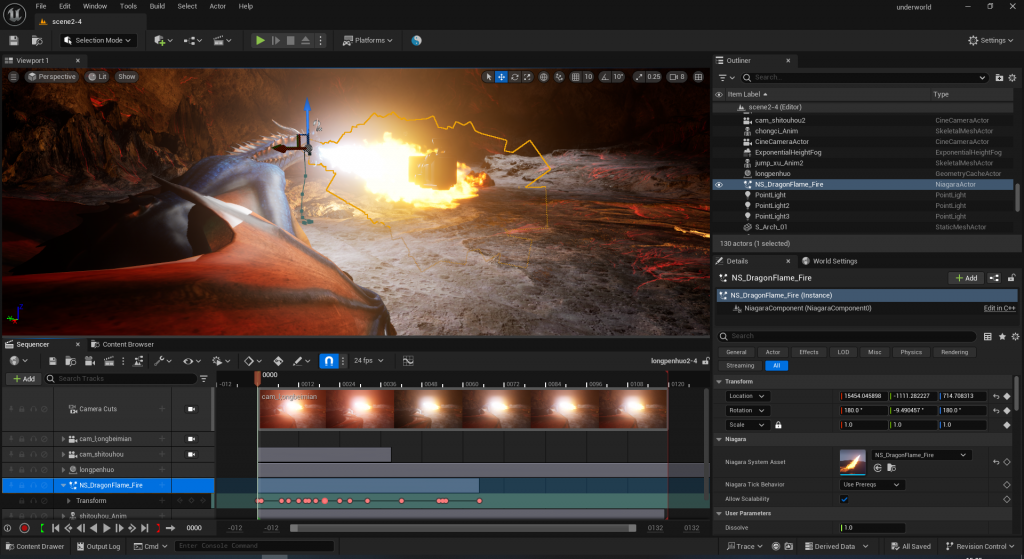Toggle the Sequencer snapping magnet icon

330,361
